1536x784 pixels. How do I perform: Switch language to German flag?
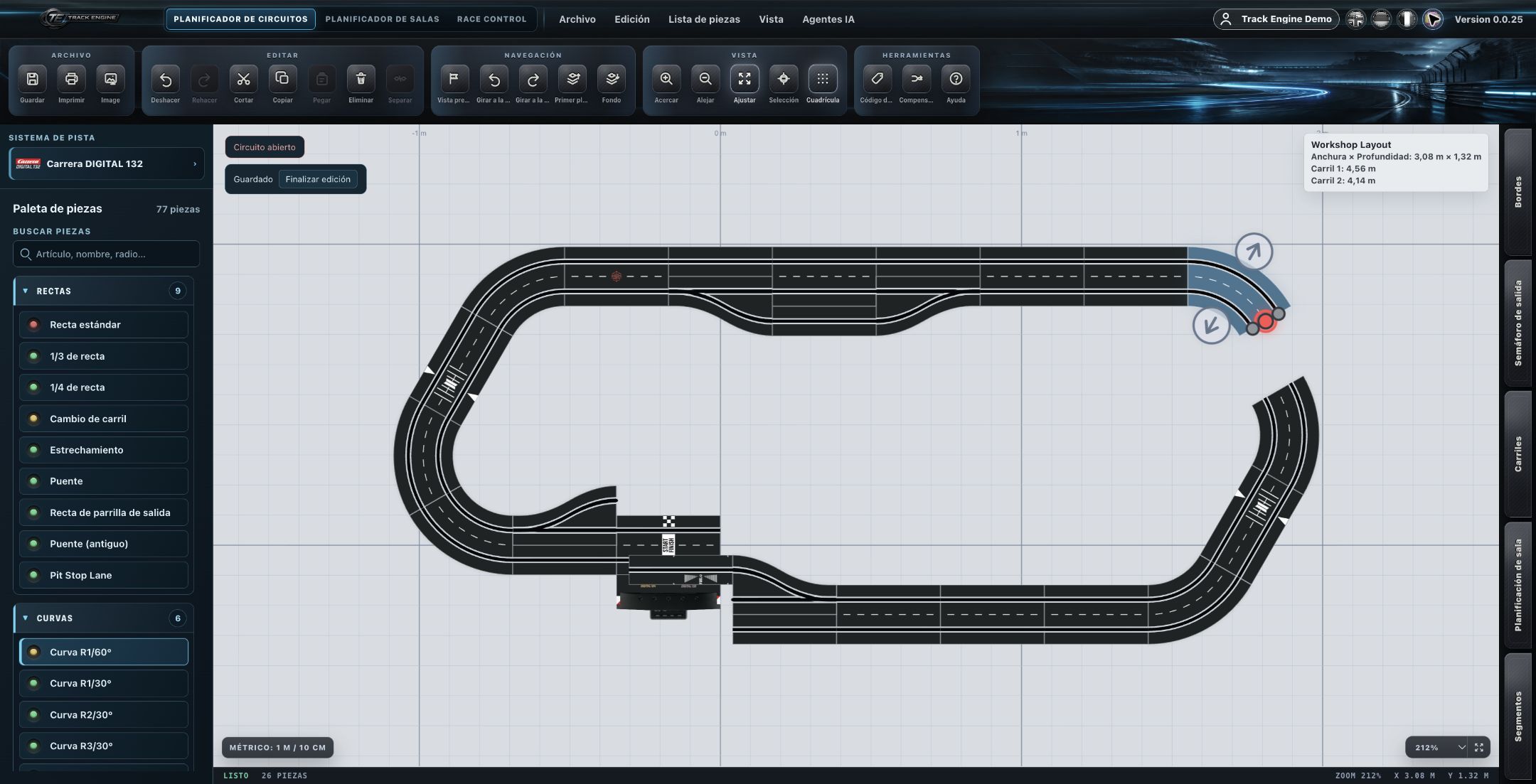(x=1381, y=19)
